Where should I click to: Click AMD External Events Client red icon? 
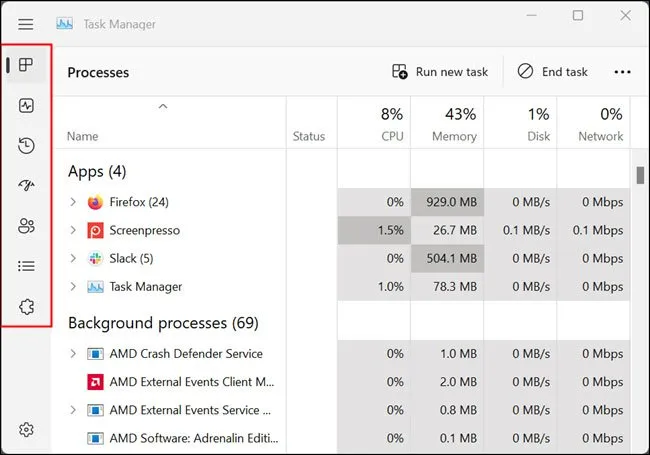pos(95,382)
